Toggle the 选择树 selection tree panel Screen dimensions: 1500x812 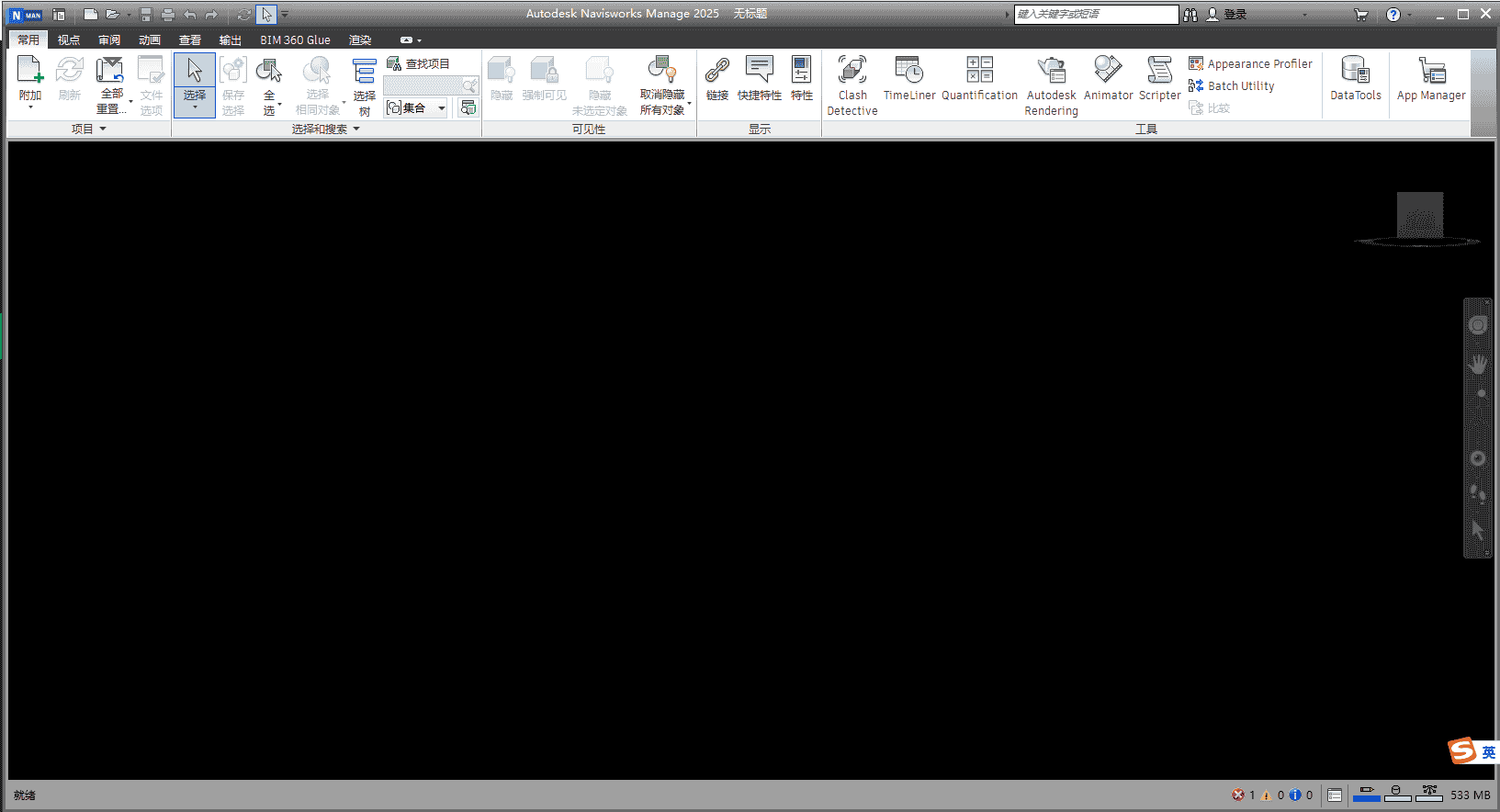pos(365,85)
